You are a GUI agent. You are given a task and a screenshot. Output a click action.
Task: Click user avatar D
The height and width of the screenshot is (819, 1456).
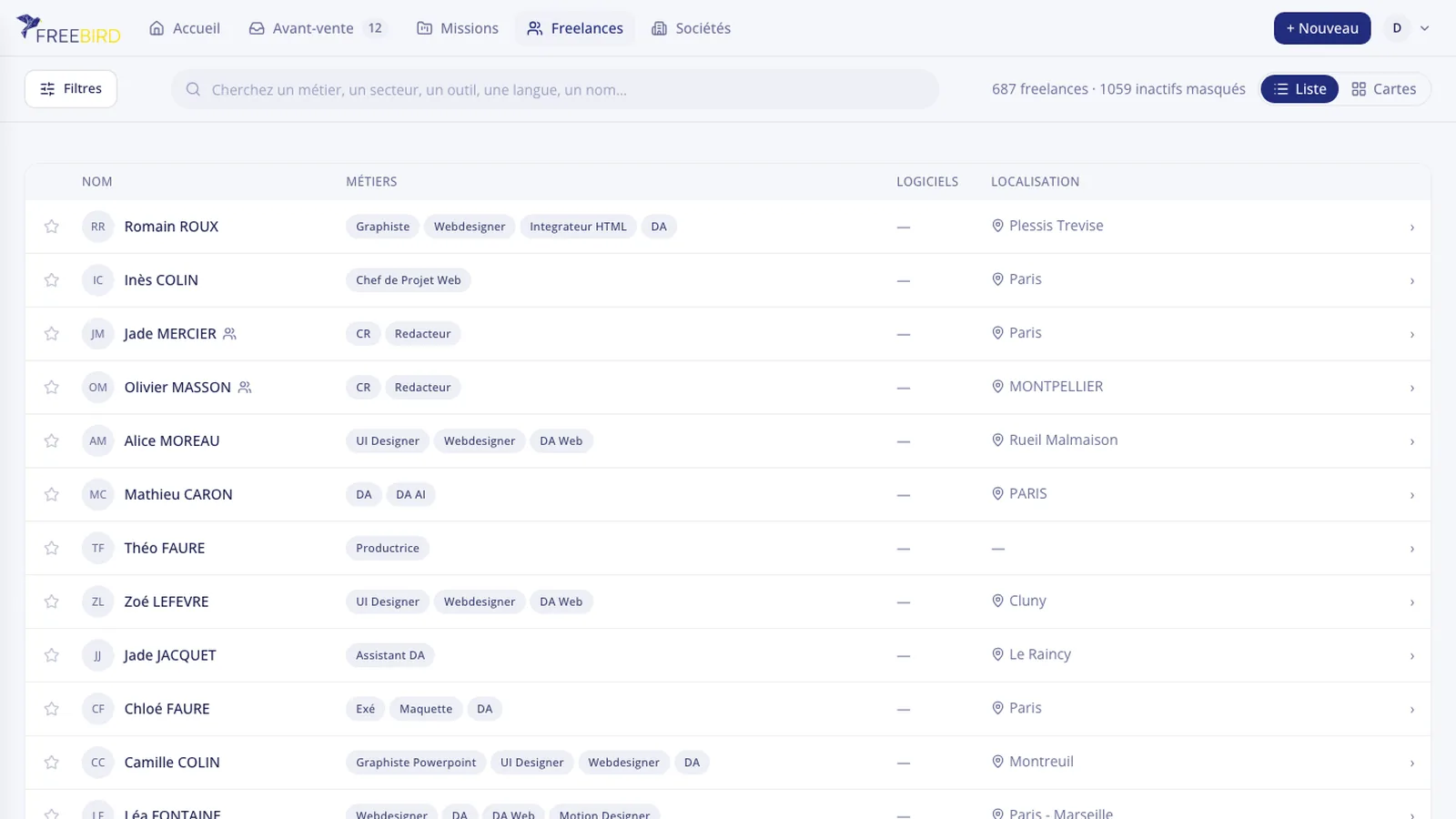(x=1397, y=28)
